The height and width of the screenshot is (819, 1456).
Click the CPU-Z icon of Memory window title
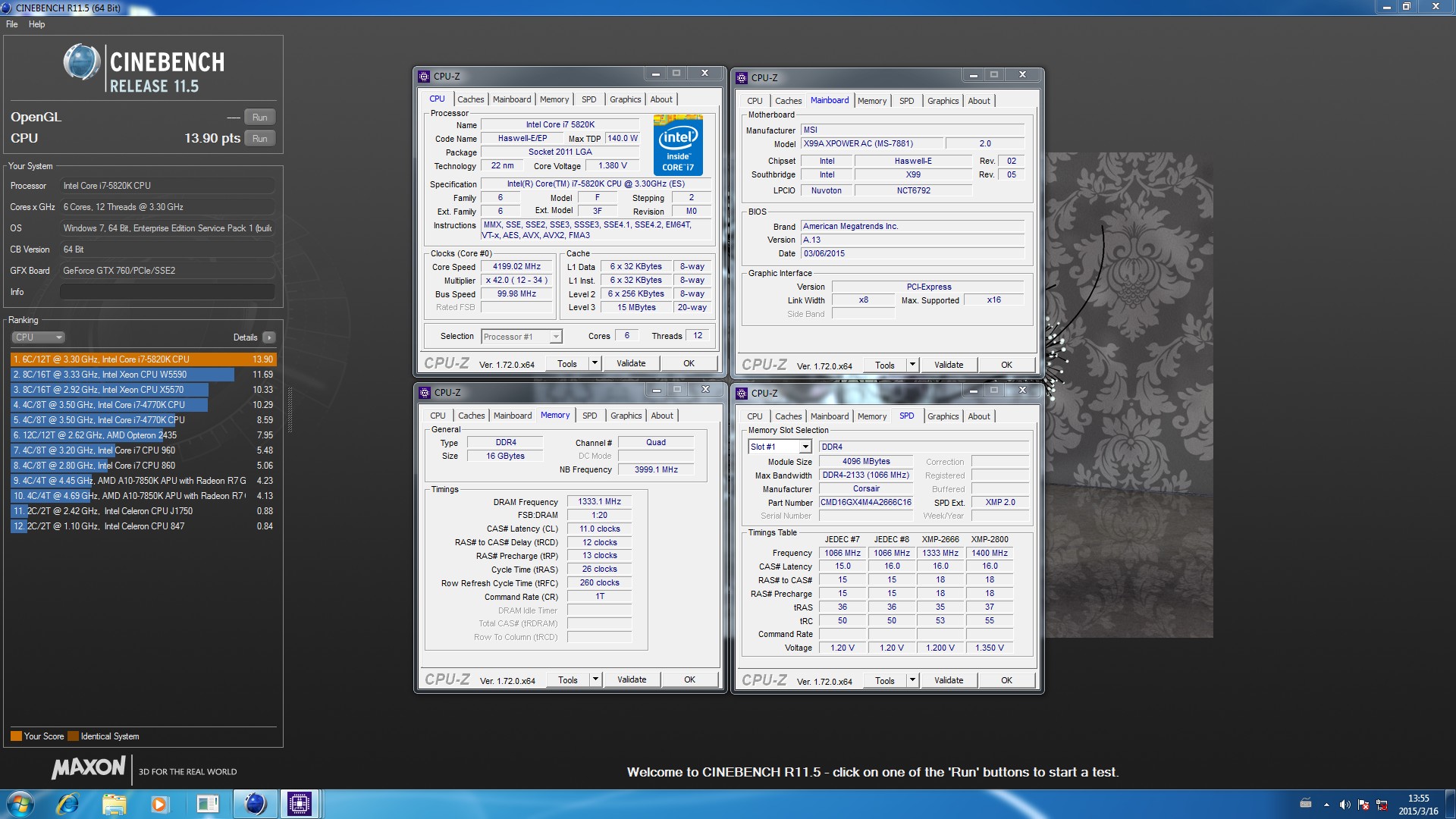[x=425, y=393]
